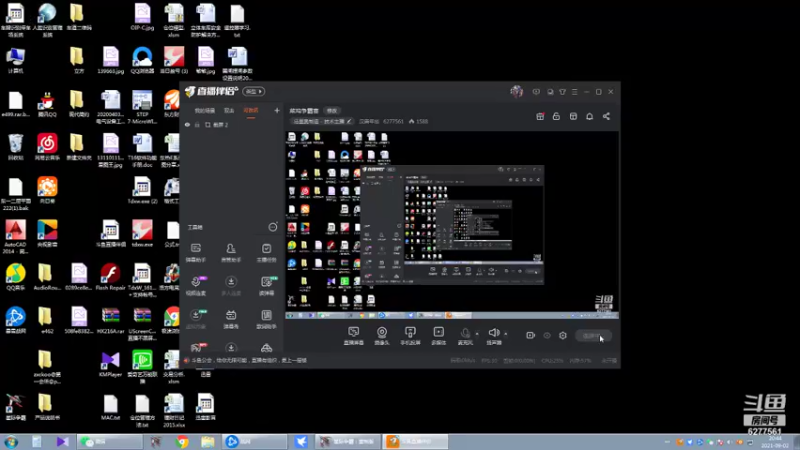Select the 截屏 2 source row
The width and height of the screenshot is (800, 450).
tap(231, 124)
